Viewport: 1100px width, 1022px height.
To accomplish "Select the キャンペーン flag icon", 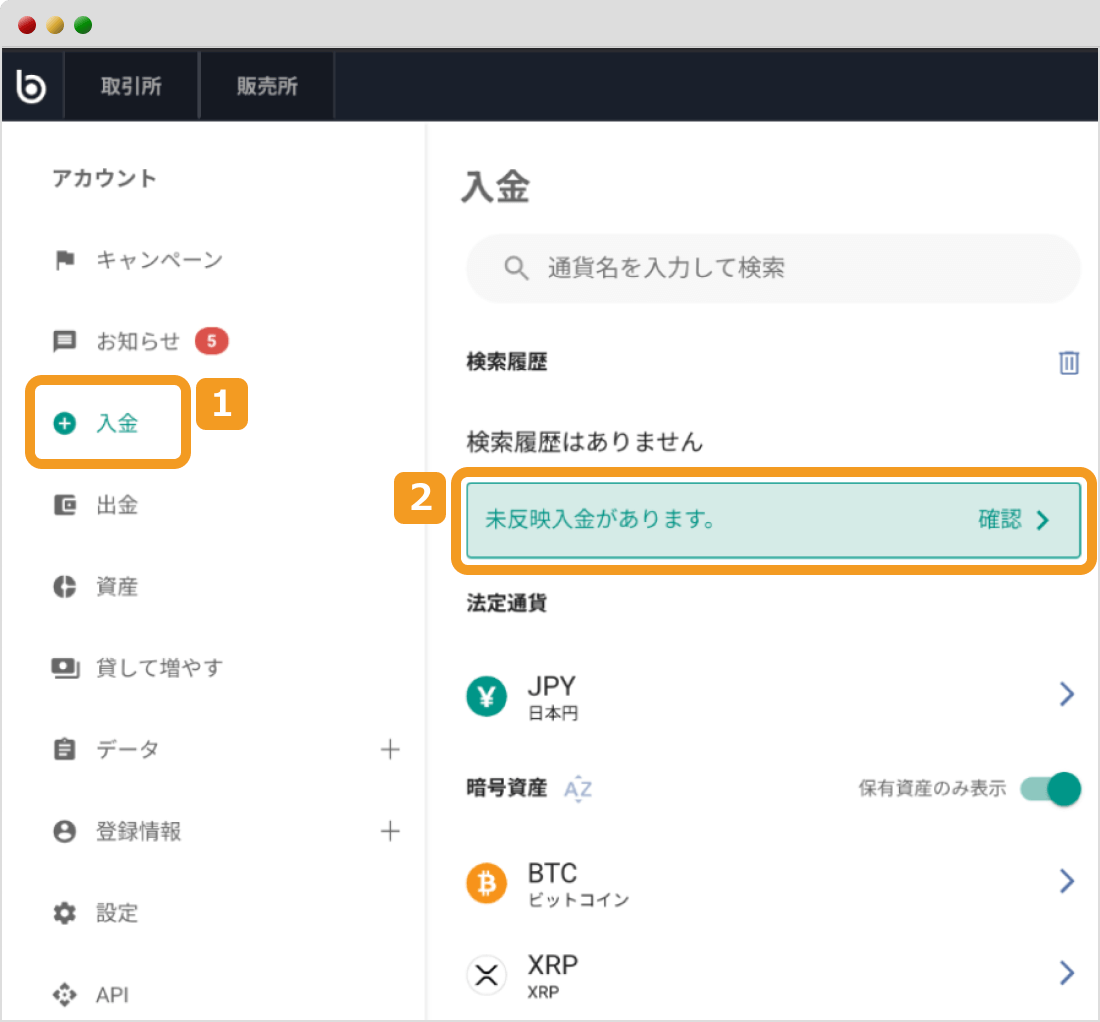I will click(63, 259).
